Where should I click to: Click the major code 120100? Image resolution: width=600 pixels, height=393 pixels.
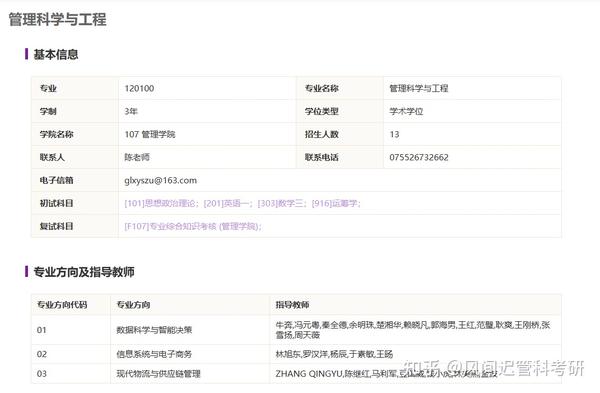(x=139, y=88)
